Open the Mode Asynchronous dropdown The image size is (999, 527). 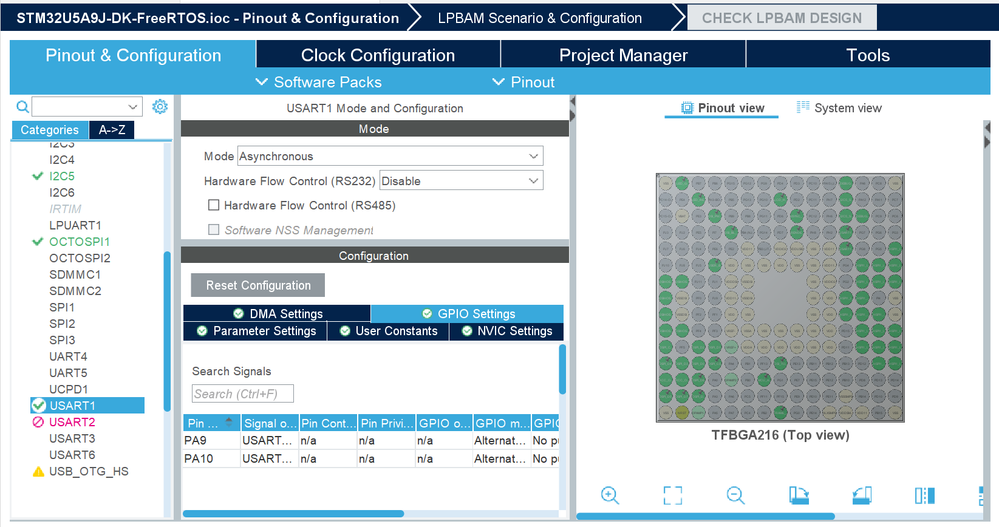(390, 156)
